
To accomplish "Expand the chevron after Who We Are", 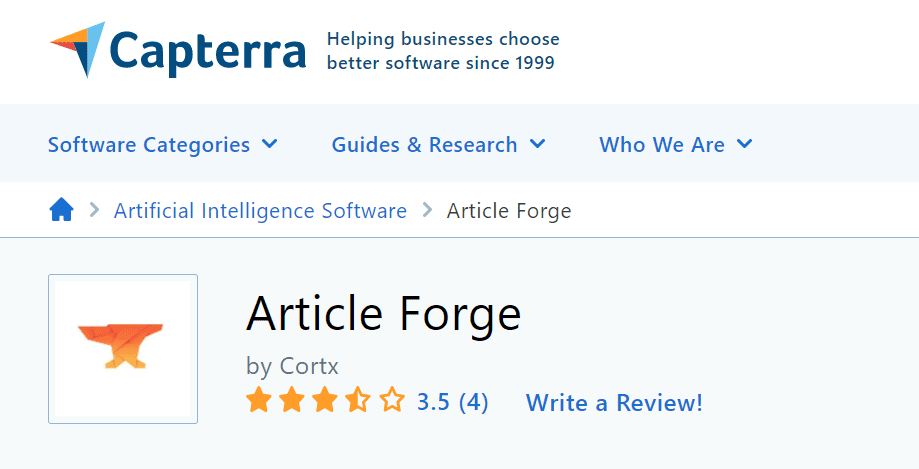I will coord(744,144).
